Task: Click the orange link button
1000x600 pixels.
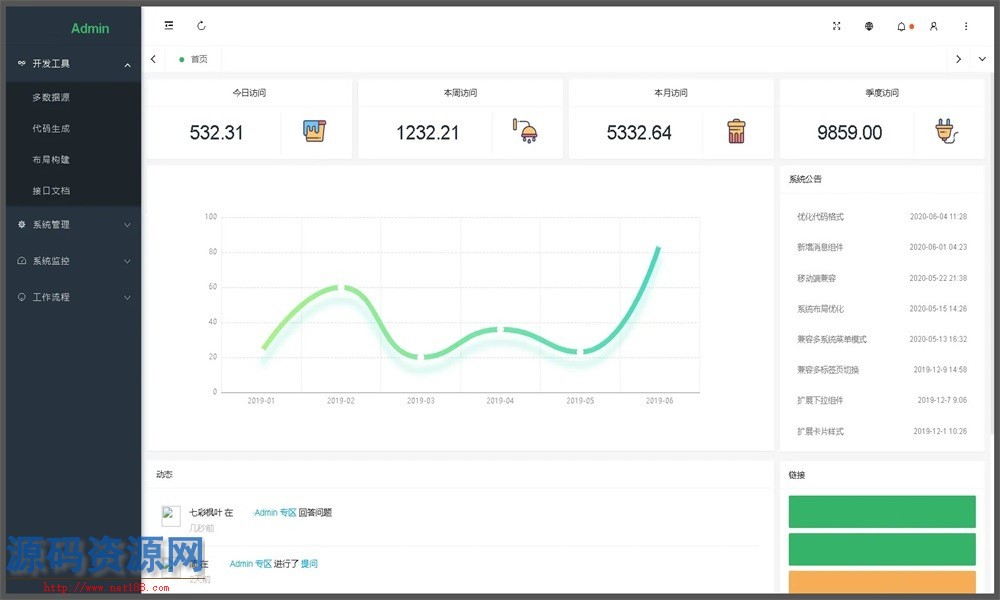Action: [882, 582]
